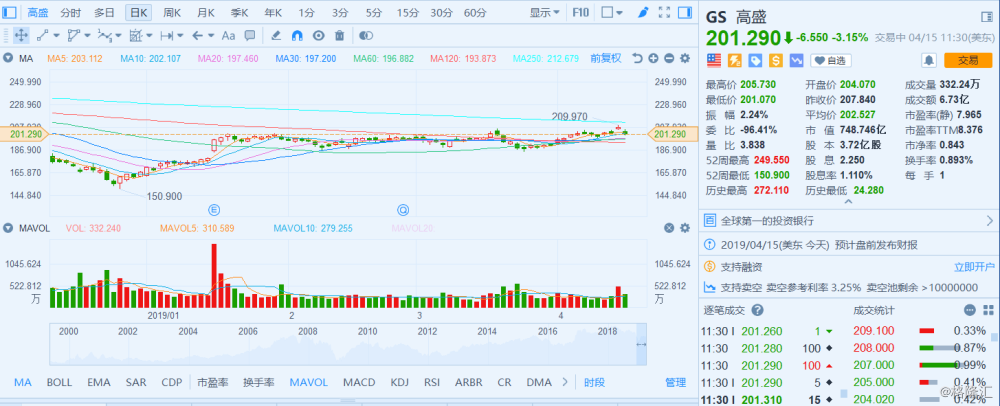Viewport: 1000px width, 406px height.
Task: Open the paintbrush drawing toolbar icon
Action: point(643,12)
